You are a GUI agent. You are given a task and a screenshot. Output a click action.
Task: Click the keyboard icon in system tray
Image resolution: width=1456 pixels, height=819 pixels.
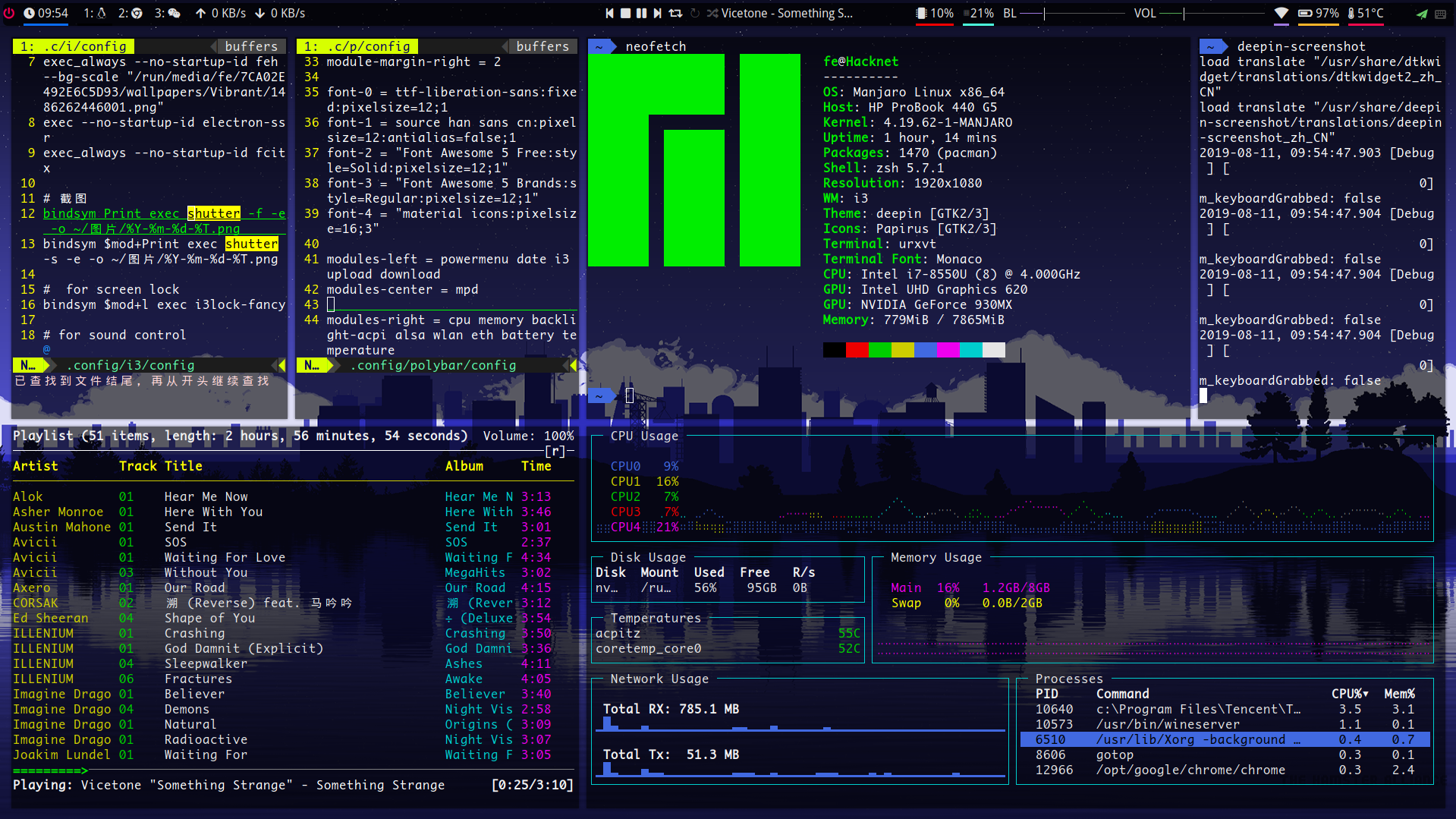point(1441,13)
